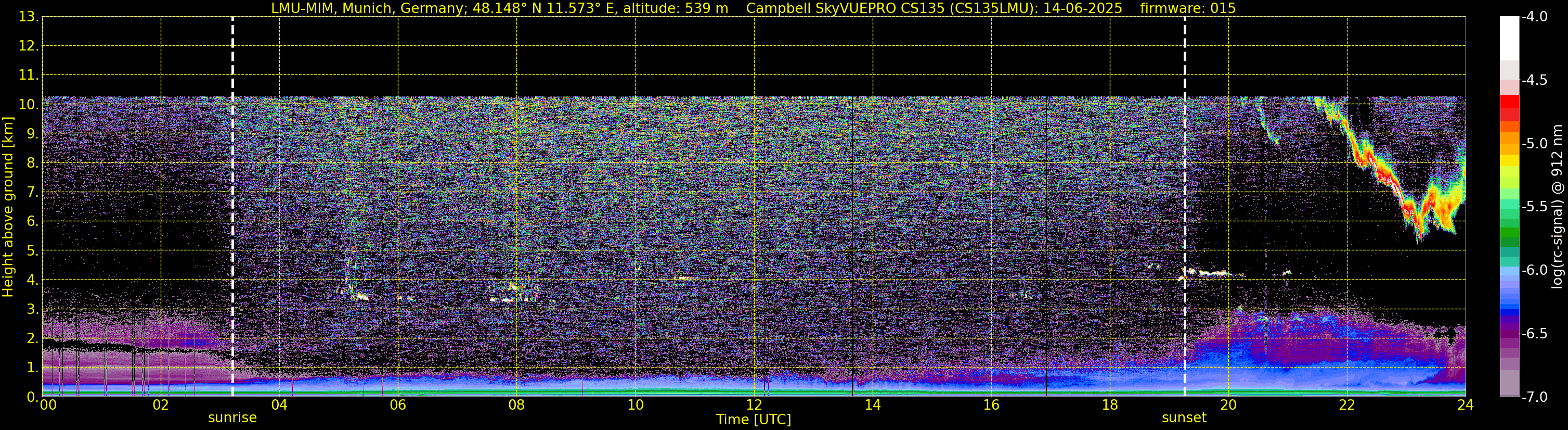The image size is (1568, 430).
Task: Click the time axis tick label 04
Action: pyautogui.click(x=279, y=405)
